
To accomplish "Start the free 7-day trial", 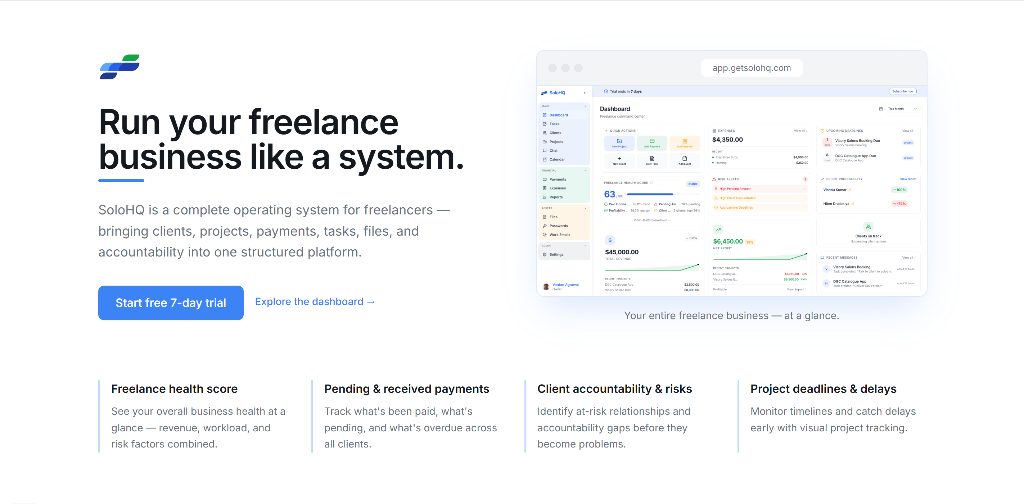I will tap(171, 303).
